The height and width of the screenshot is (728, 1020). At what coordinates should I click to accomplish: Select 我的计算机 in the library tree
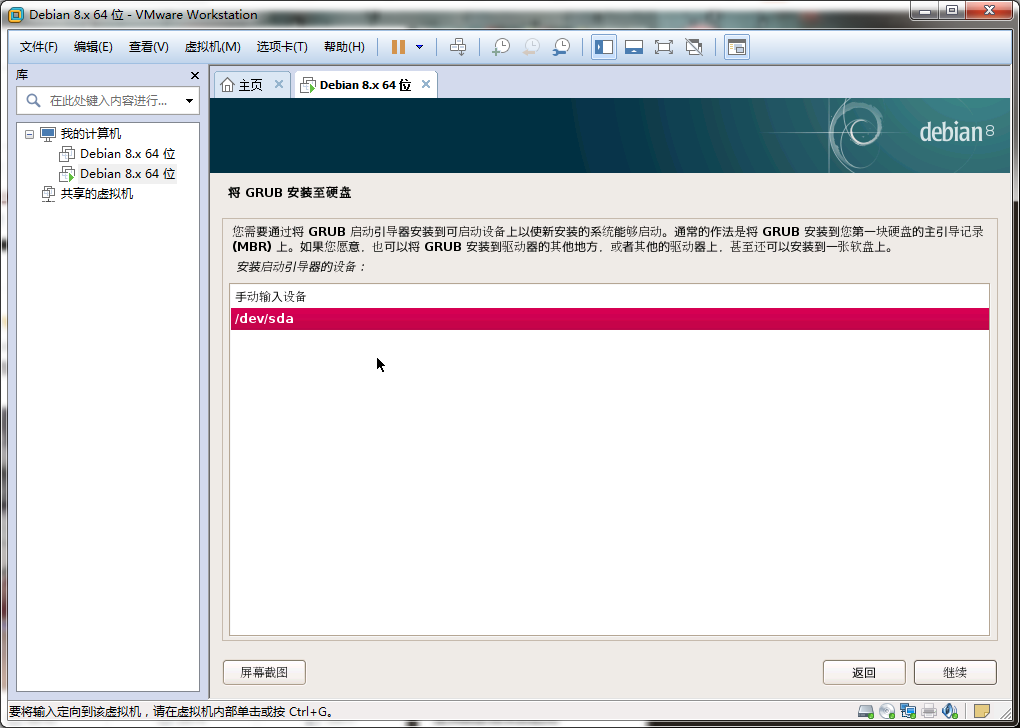coord(90,134)
